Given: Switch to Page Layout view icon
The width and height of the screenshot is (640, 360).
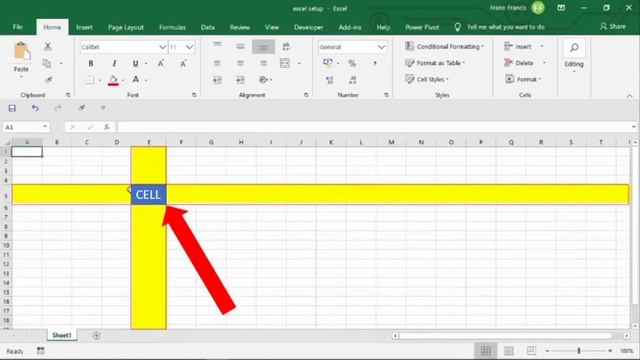Looking at the screenshot, I should [509, 351].
